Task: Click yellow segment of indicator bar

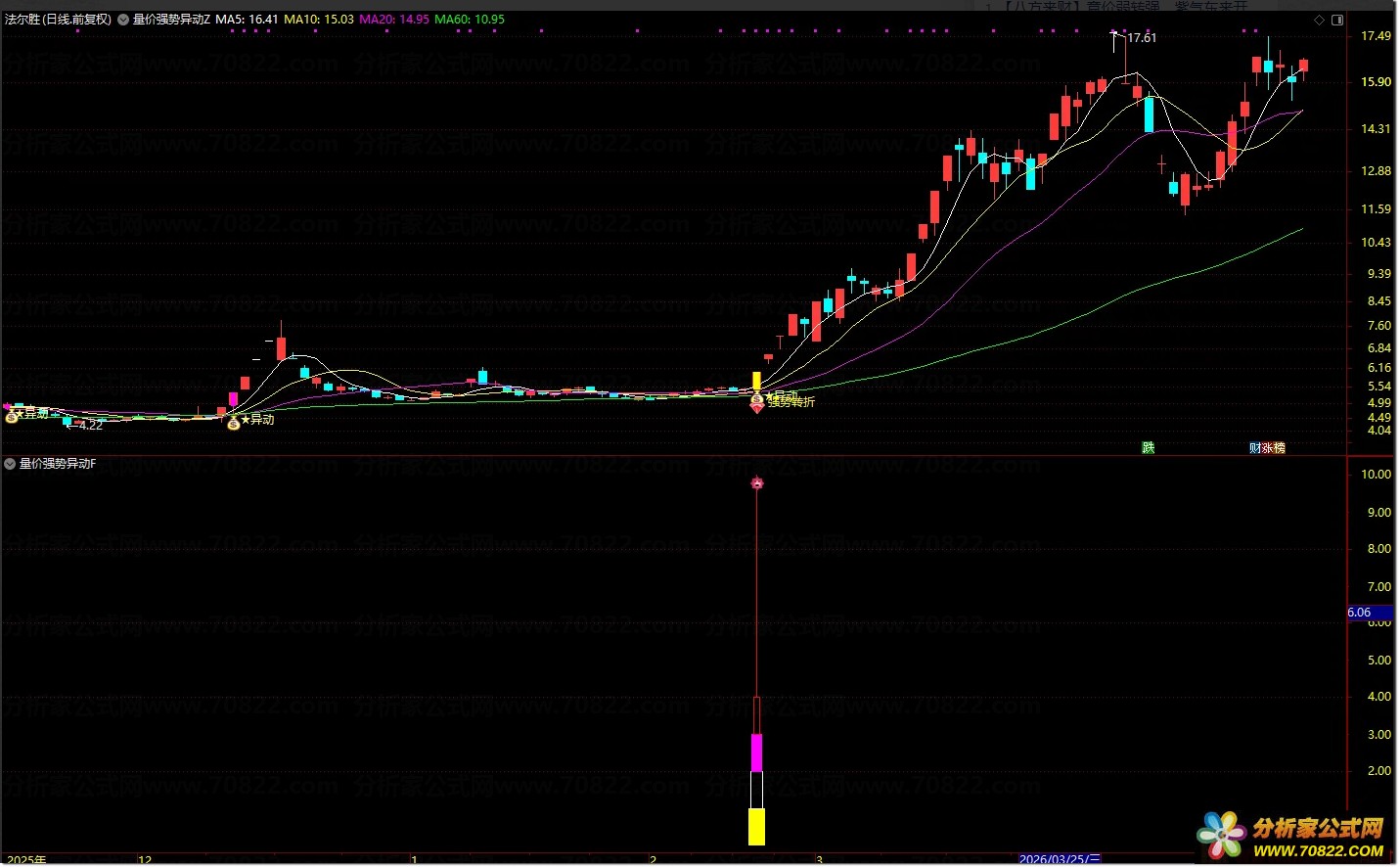Action: (x=756, y=827)
